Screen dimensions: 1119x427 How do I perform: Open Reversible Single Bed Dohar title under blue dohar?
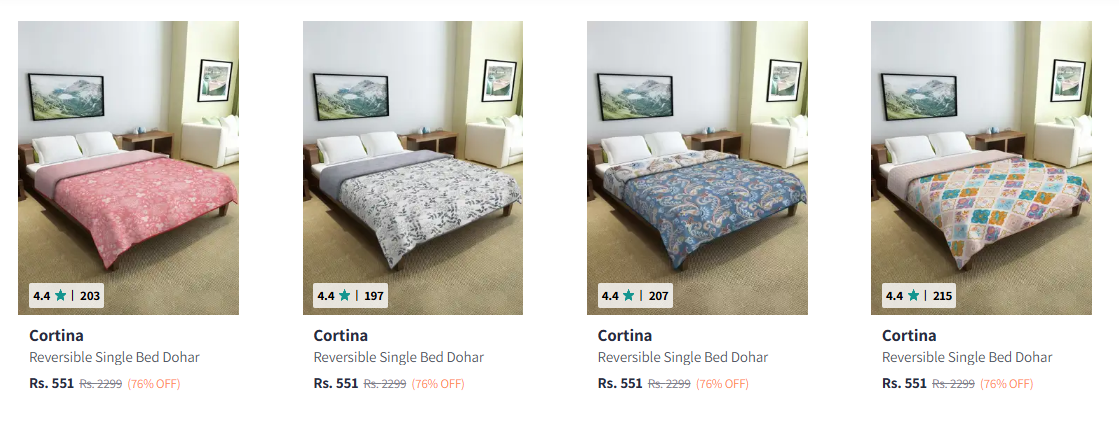[x=682, y=358]
